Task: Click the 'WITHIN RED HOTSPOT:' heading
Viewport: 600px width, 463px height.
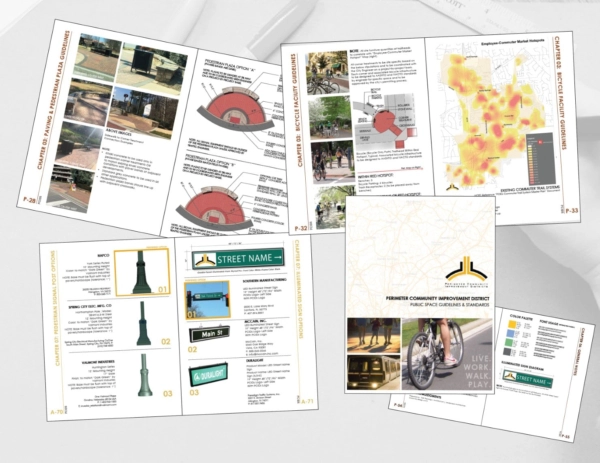Action: click(375, 177)
